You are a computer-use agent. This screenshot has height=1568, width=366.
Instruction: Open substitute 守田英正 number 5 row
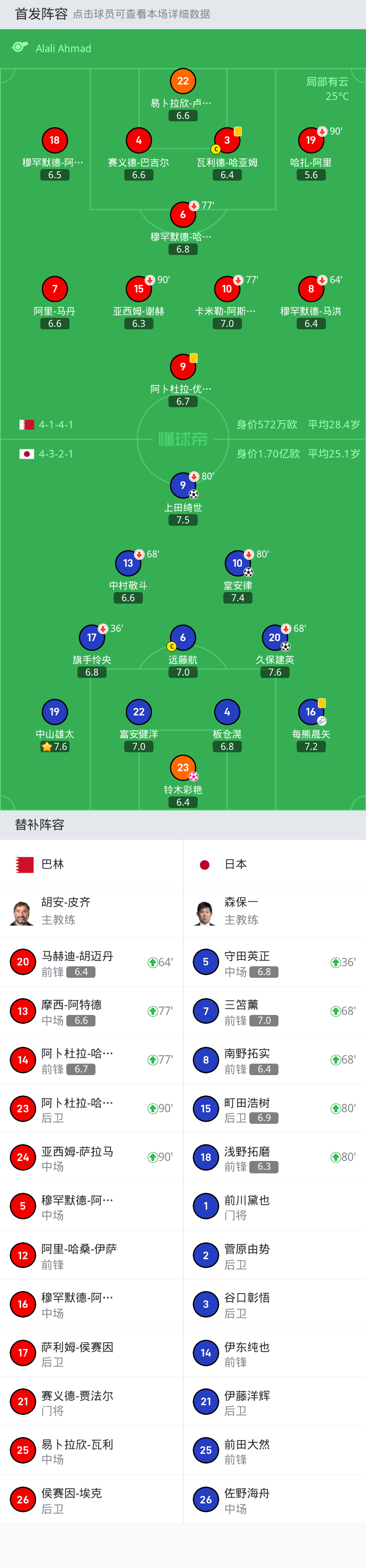(275, 962)
